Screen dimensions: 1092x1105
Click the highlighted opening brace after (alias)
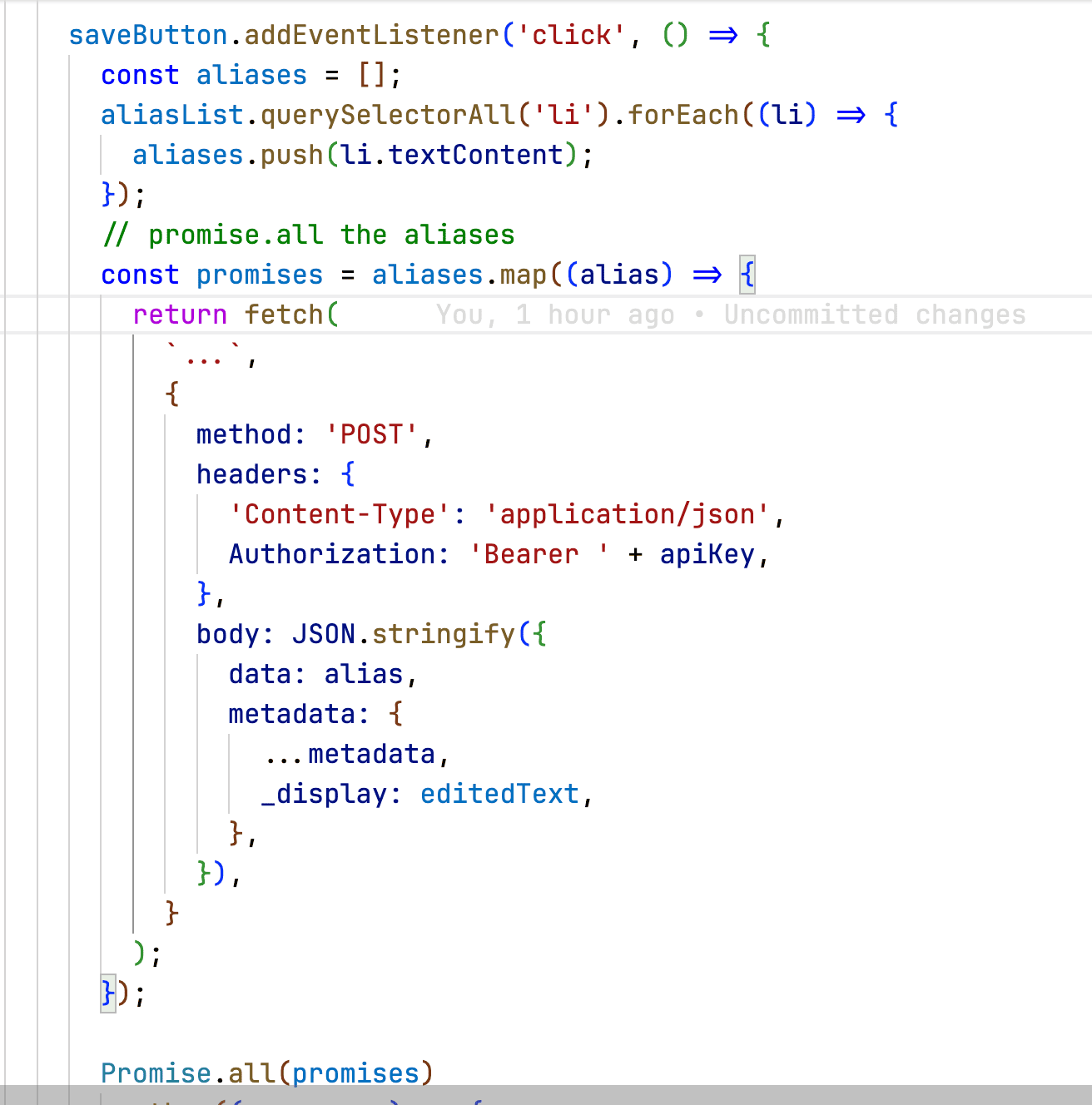747,275
